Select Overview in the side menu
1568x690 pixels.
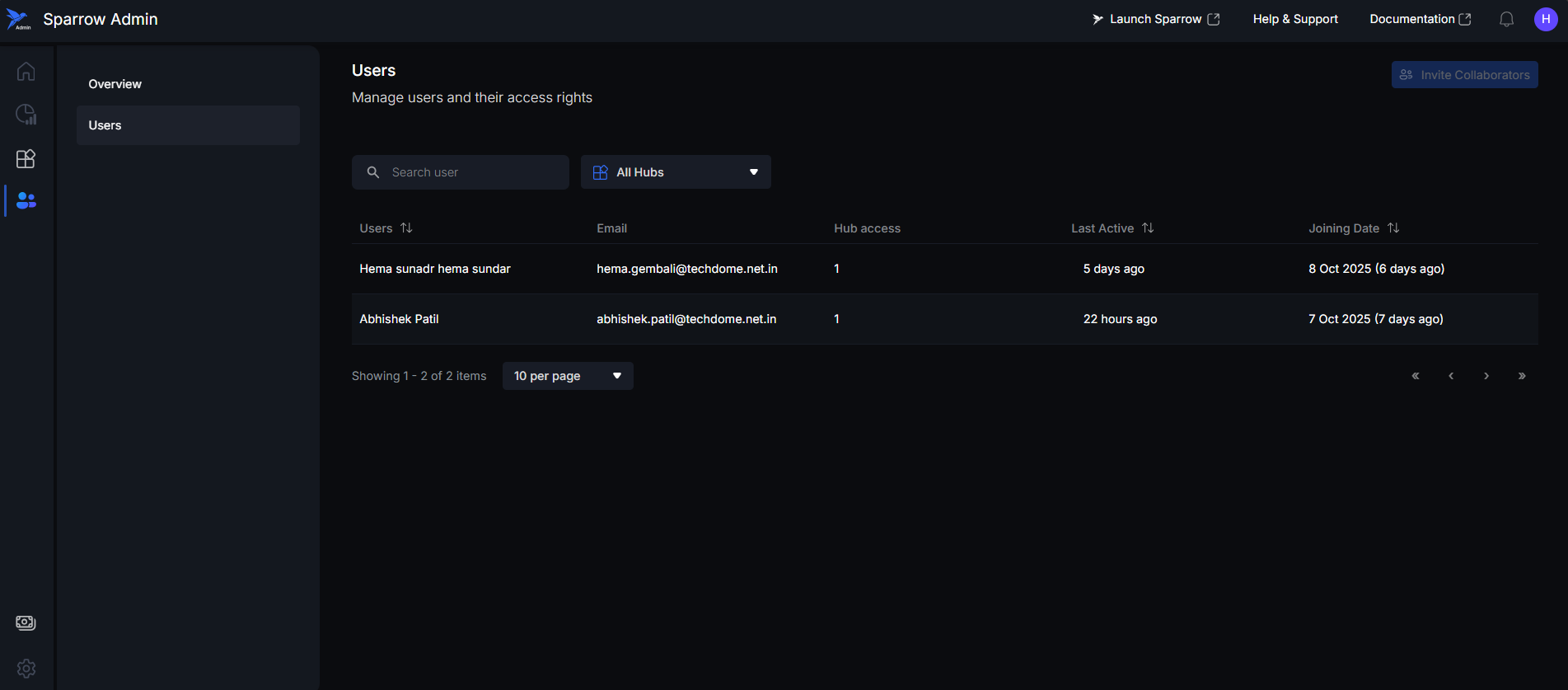tap(115, 84)
